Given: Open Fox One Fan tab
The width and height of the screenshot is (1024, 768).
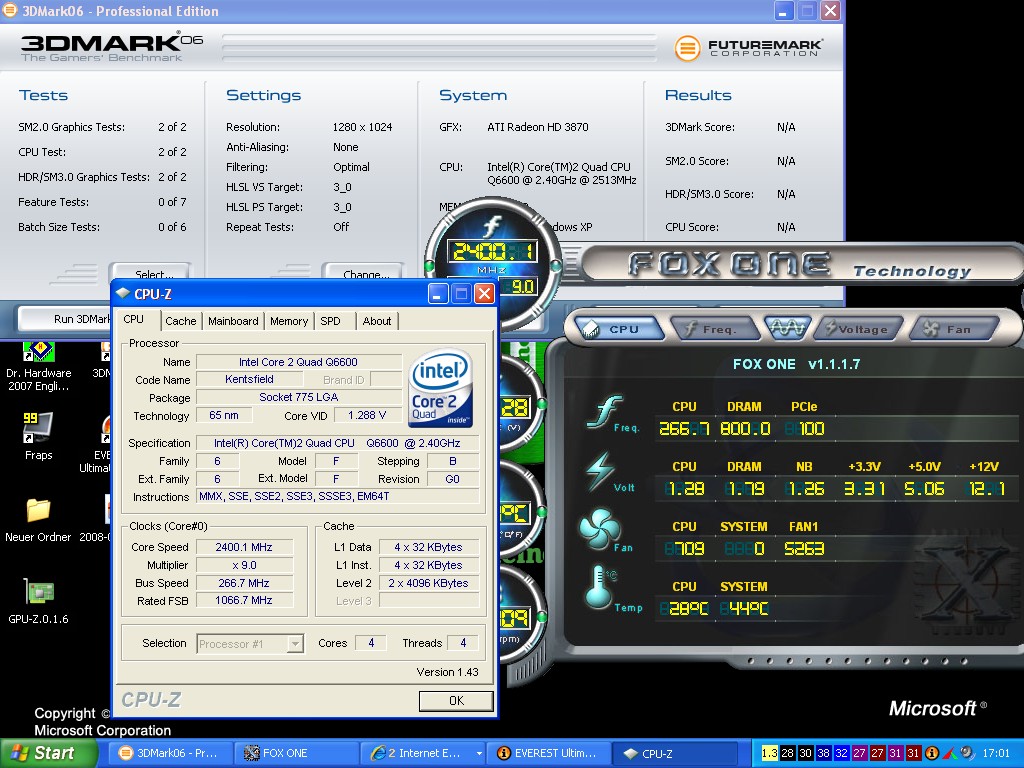Looking at the screenshot, I should click(x=953, y=328).
